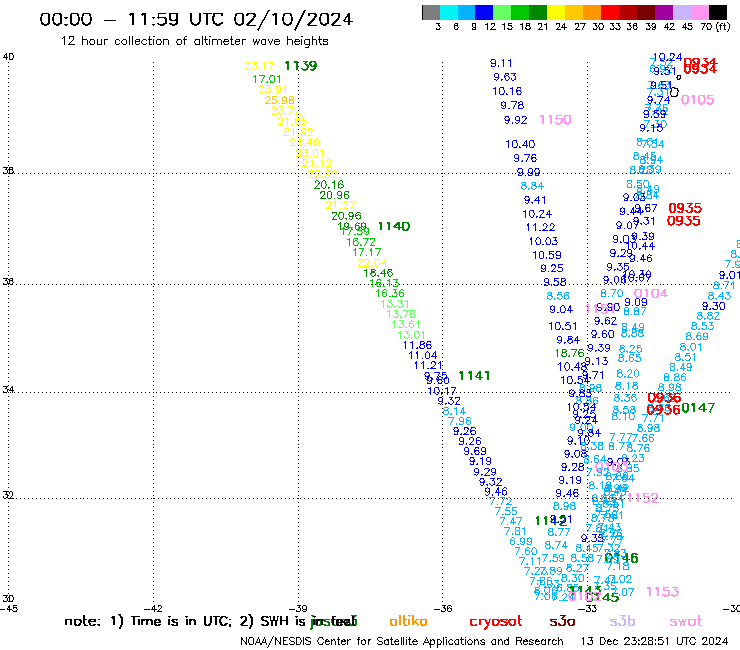Click the longitude axis label -36

coord(443,608)
